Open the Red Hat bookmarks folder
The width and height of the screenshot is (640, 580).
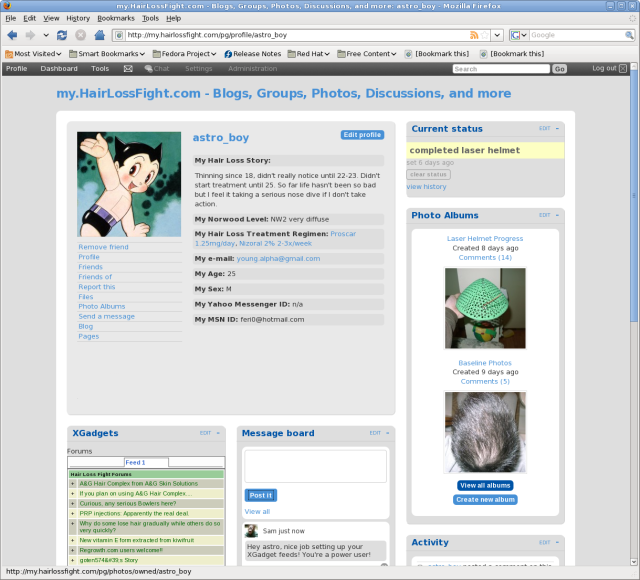click(309, 54)
